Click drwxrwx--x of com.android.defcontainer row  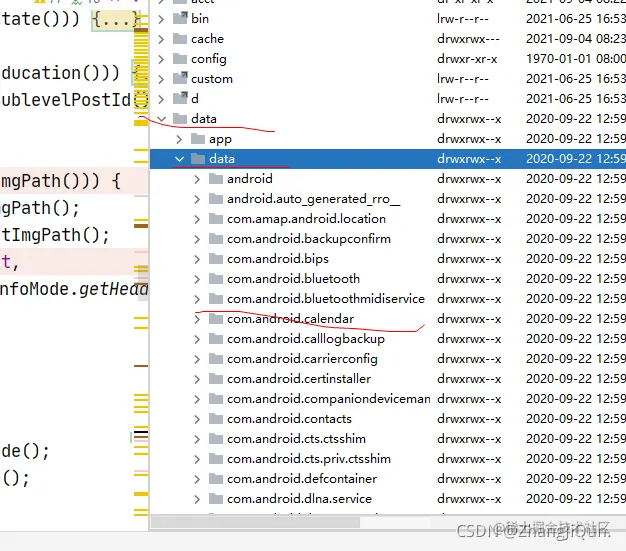click(469, 479)
